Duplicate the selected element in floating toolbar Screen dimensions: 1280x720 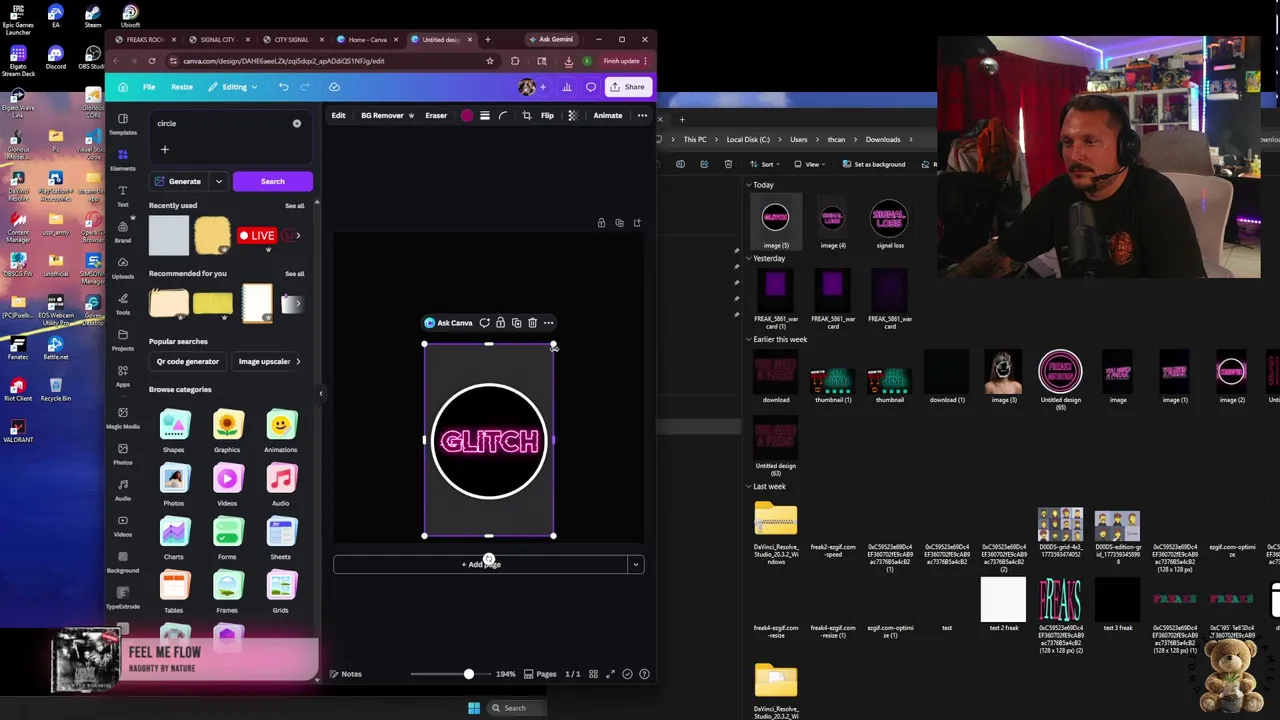pyautogui.click(x=516, y=323)
